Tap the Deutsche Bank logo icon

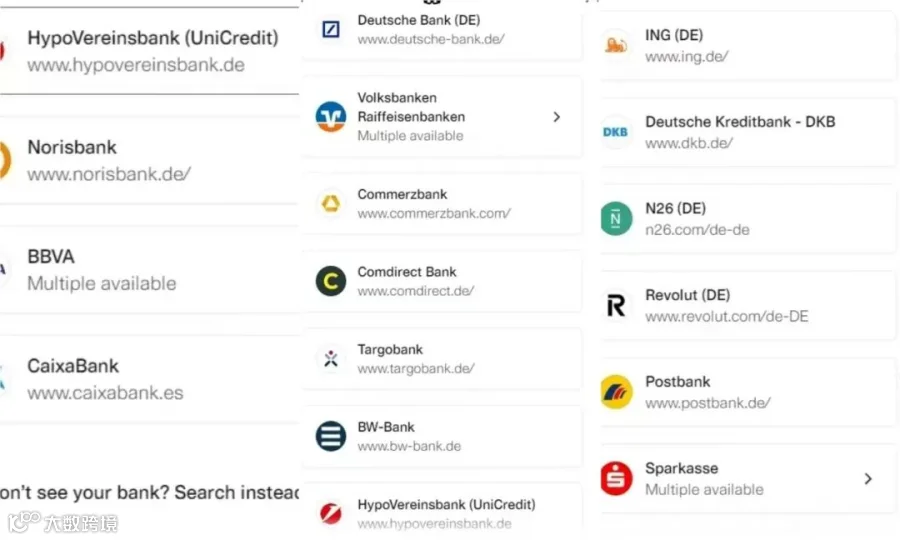(331, 29)
